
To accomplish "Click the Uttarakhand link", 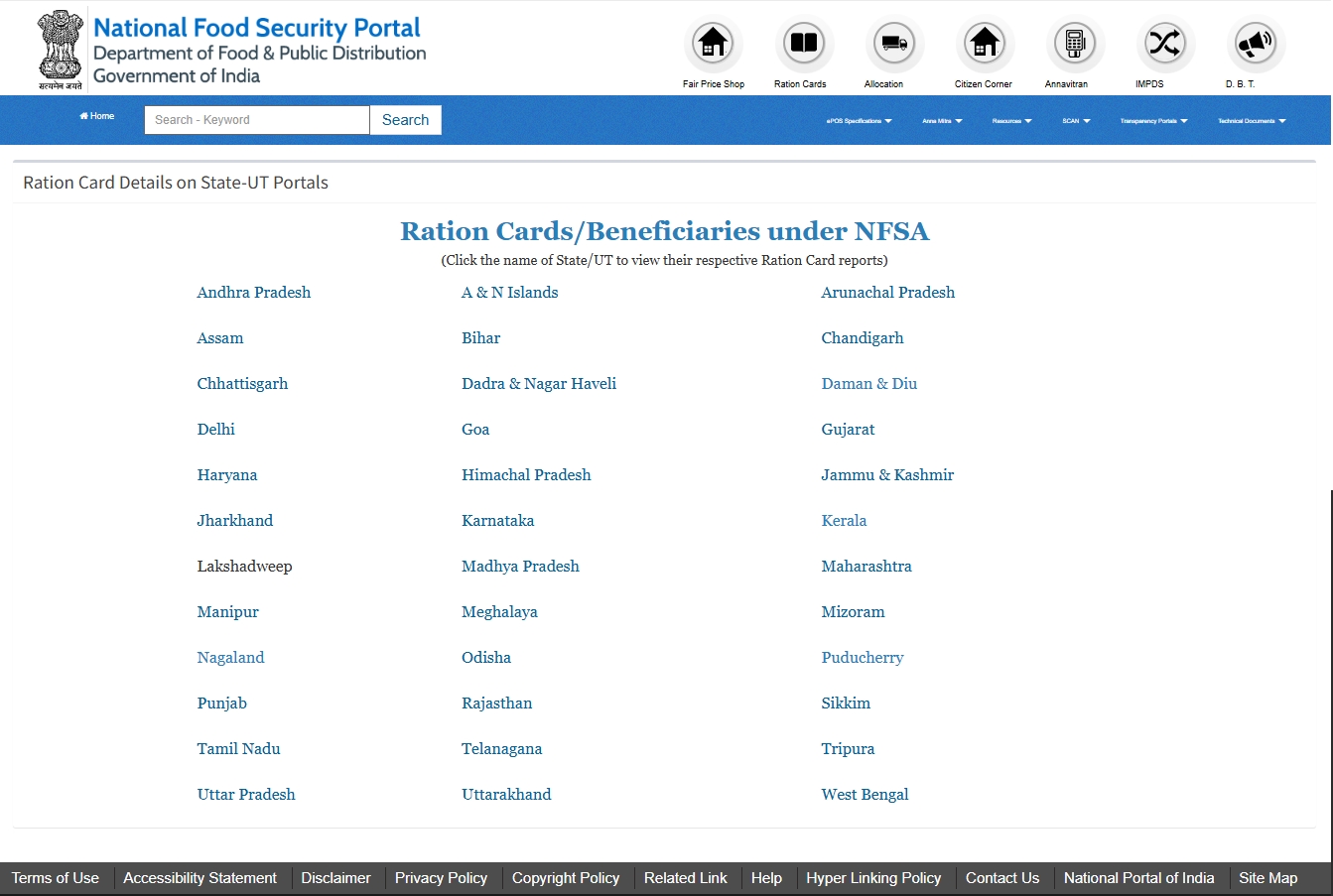I will click(506, 795).
